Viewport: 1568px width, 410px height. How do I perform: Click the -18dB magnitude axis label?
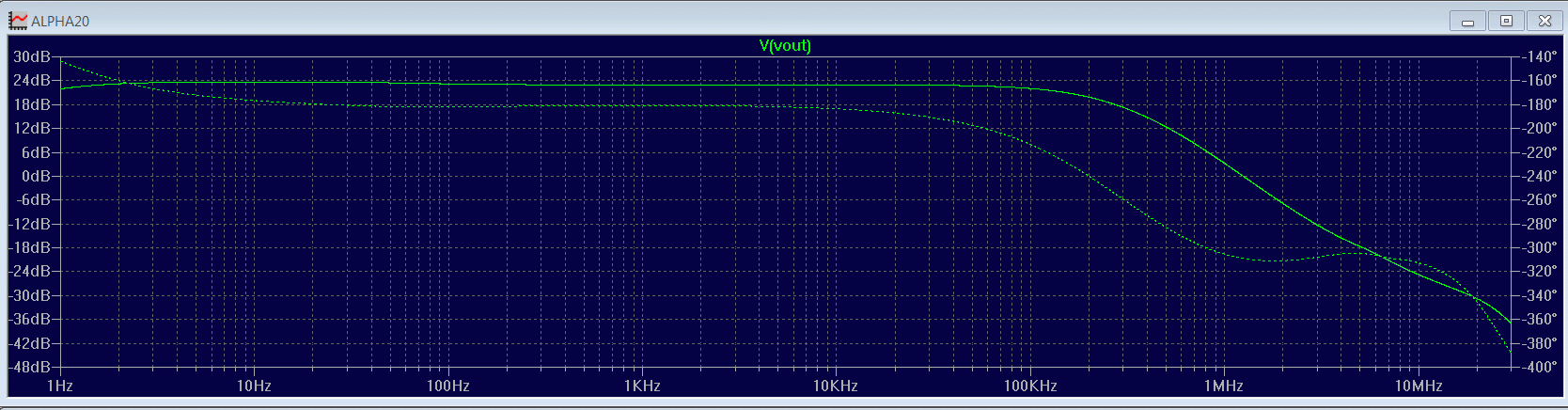[30, 247]
